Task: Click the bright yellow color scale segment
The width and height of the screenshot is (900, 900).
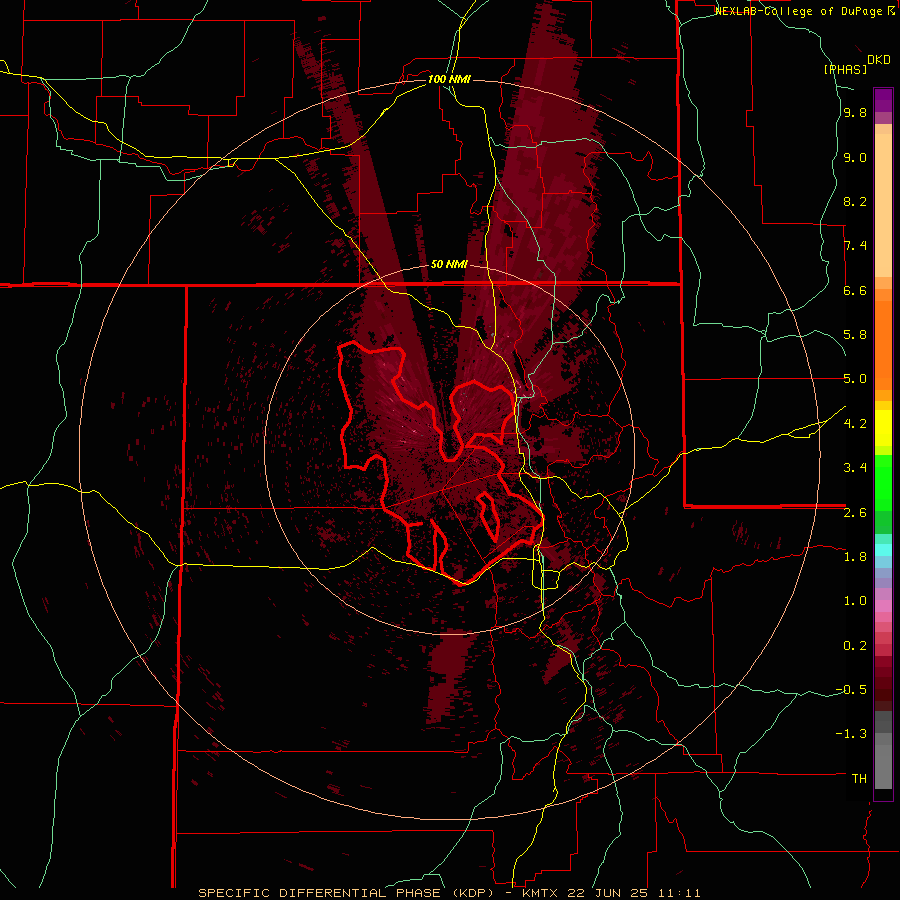Action: [x=883, y=428]
